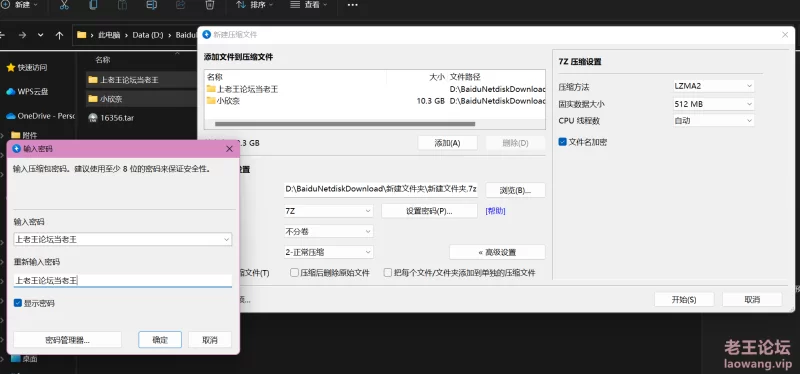This screenshot has height=374, width=800.
Task: Click the 重新输入密码 input field
Action: click(122, 281)
